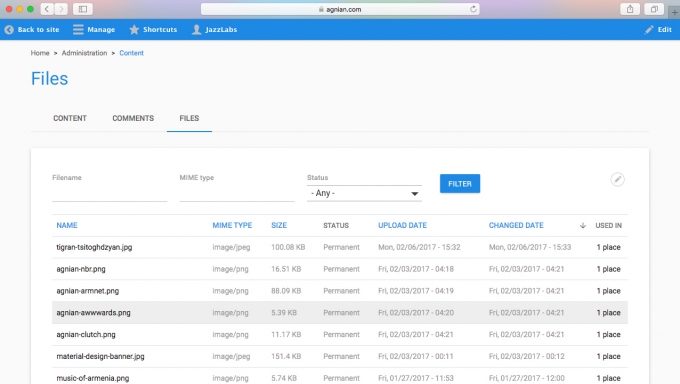Toggle the Safari sidebar icon
Viewport: 680px width, 384px height.
82,9
